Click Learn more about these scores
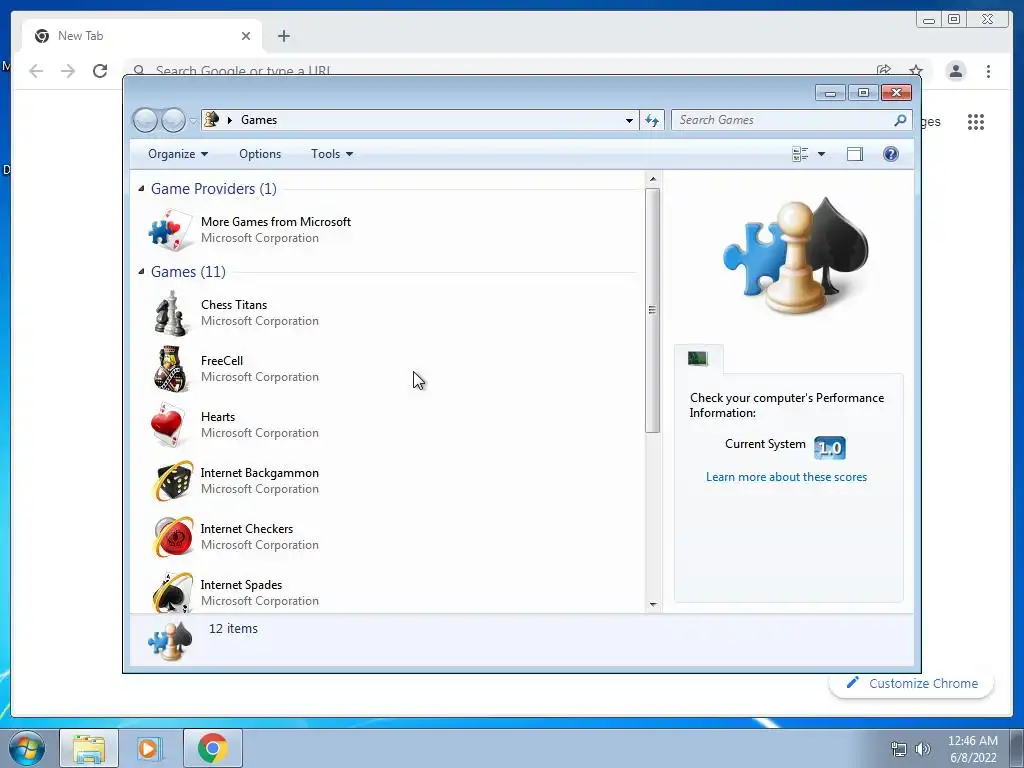This screenshot has height=768, width=1024. (x=786, y=477)
